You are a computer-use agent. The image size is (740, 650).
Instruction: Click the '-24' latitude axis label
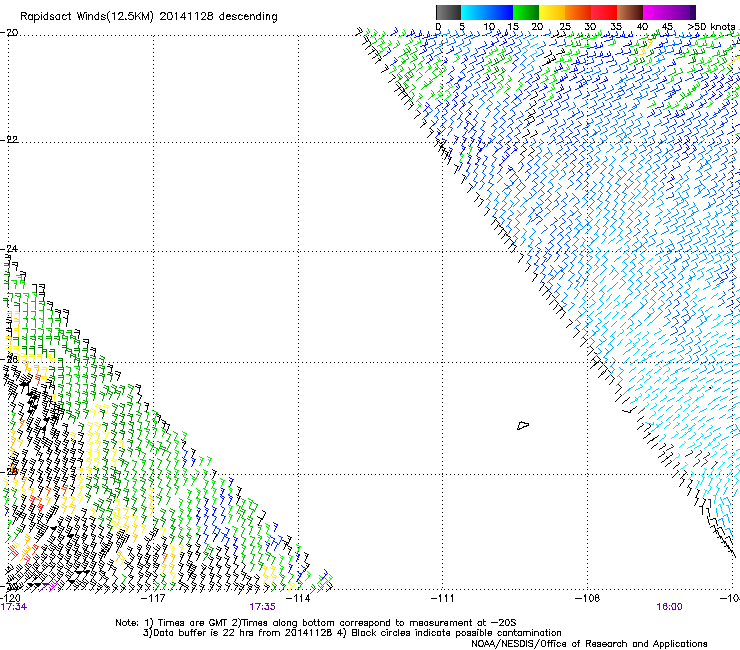pyautogui.click(x=9, y=248)
